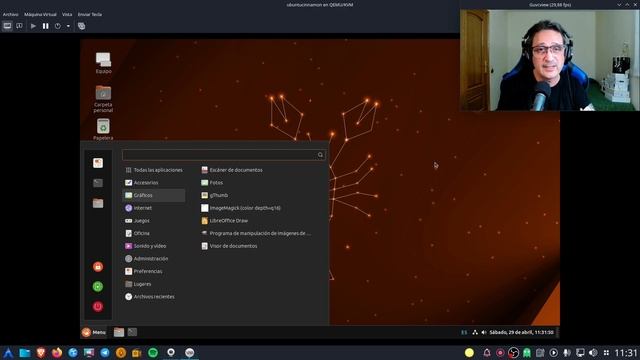Open the Máquina Virtual menu
640x360 pixels.
(40, 14)
